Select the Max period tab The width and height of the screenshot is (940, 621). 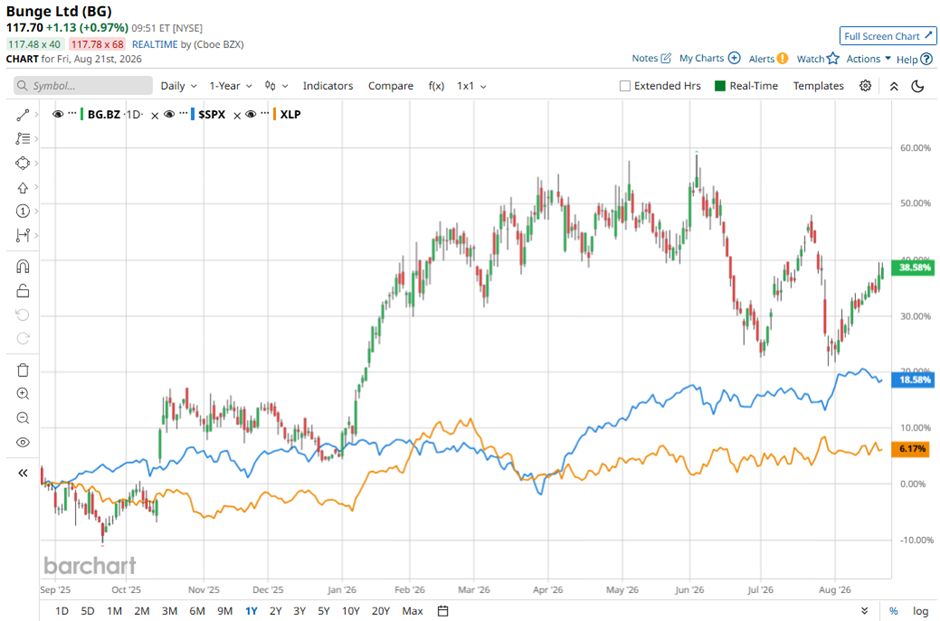(x=412, y=611)
